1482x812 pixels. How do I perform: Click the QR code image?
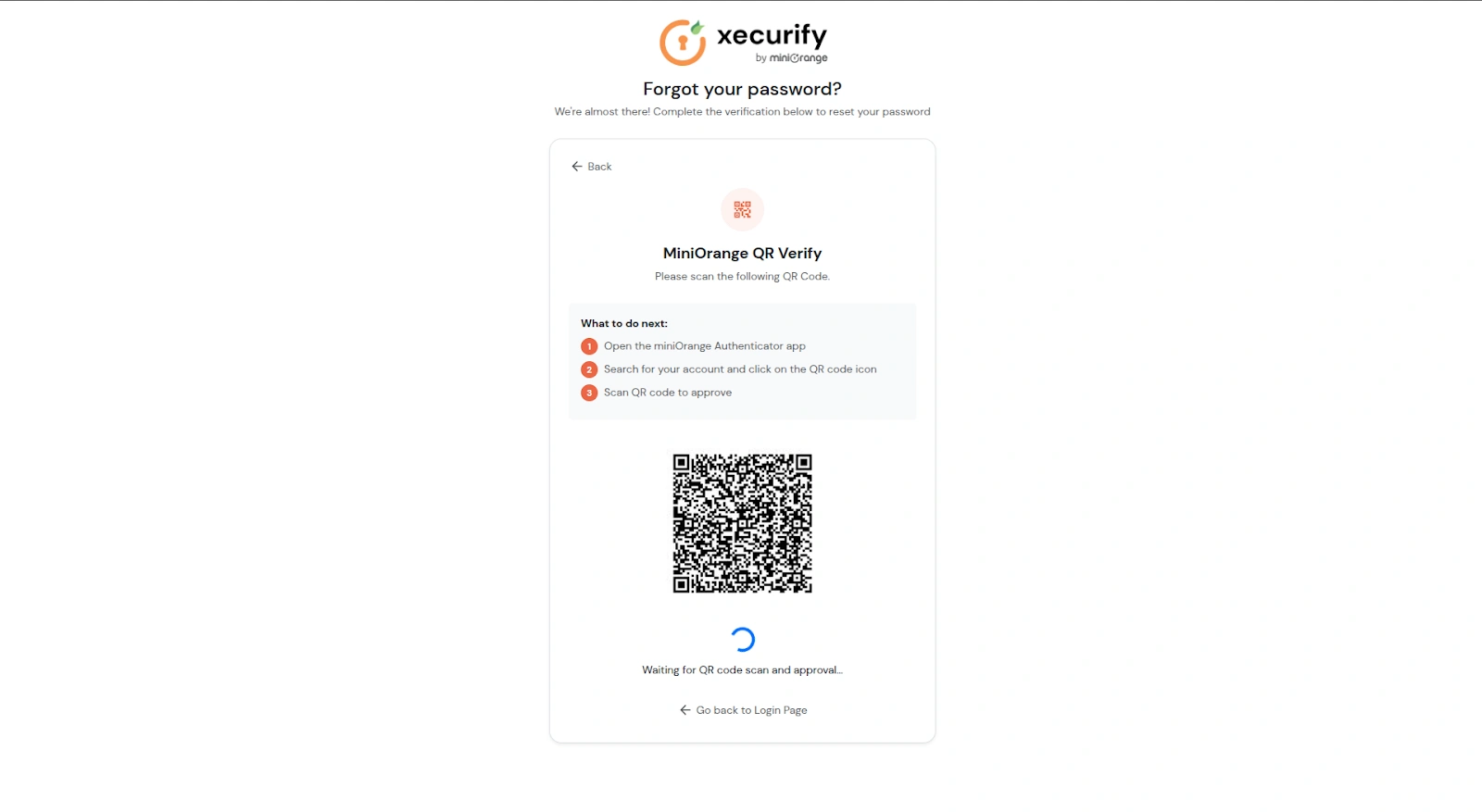pyautogui.click(x=742, y=521)
